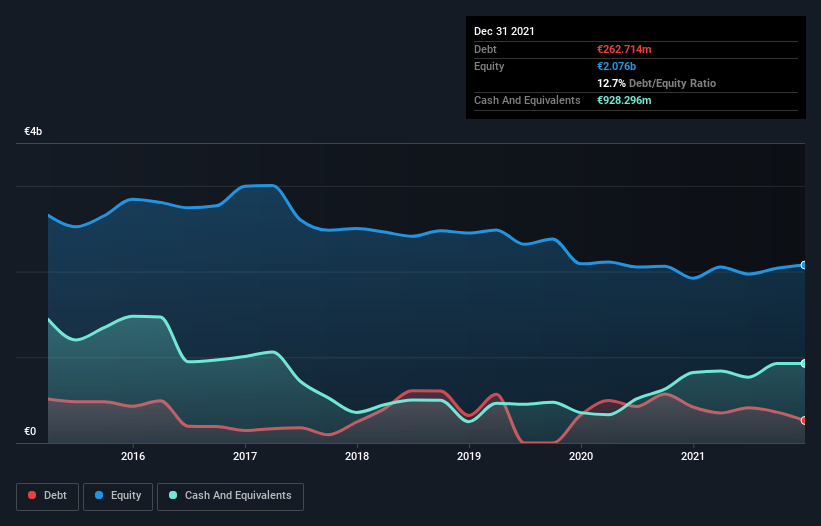Toggle the Equity legend button

click(x=118, y=496)
